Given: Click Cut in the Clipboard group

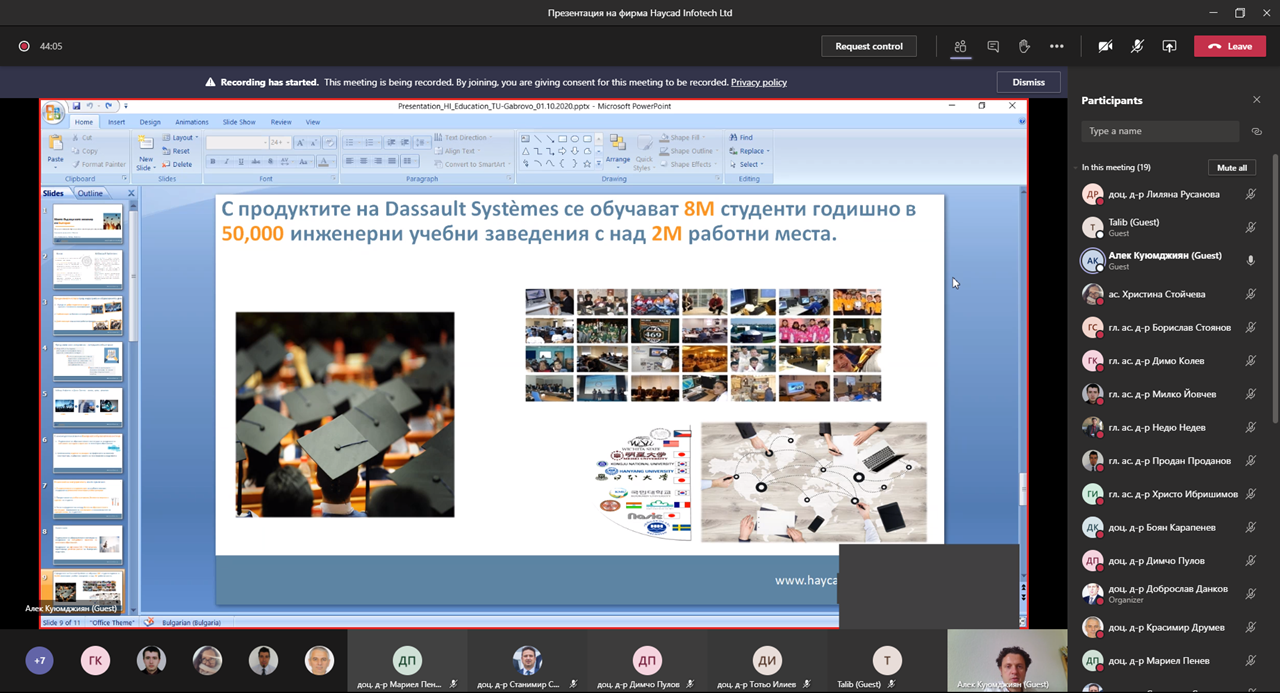Looking at the screenshot, I should pyautogui.click(x=82, y=138).
